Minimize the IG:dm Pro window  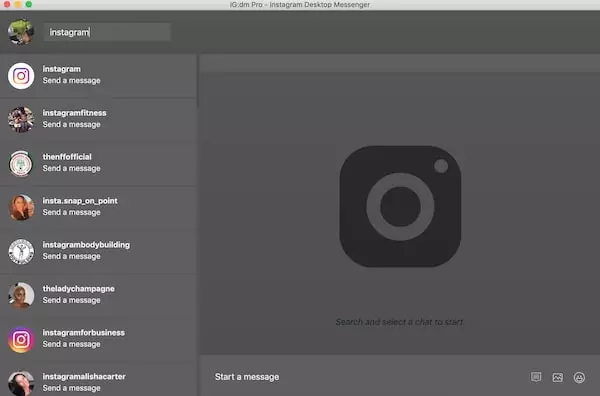(18, 4)
